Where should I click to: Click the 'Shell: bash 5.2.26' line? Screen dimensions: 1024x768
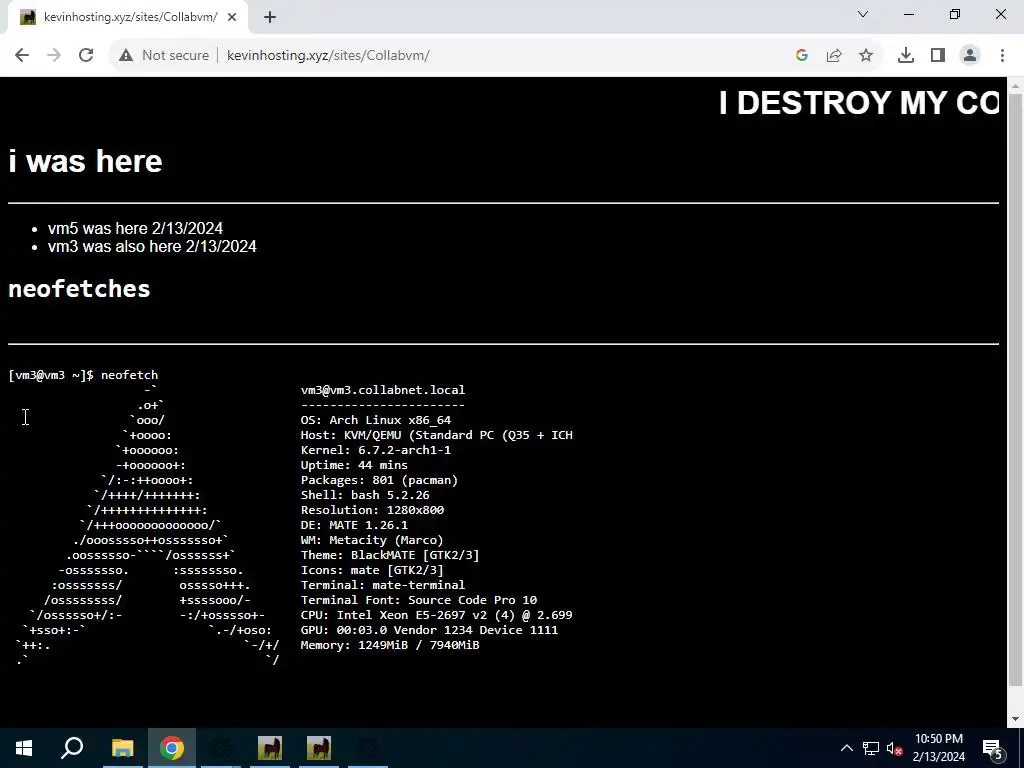(x=365, y=495)
